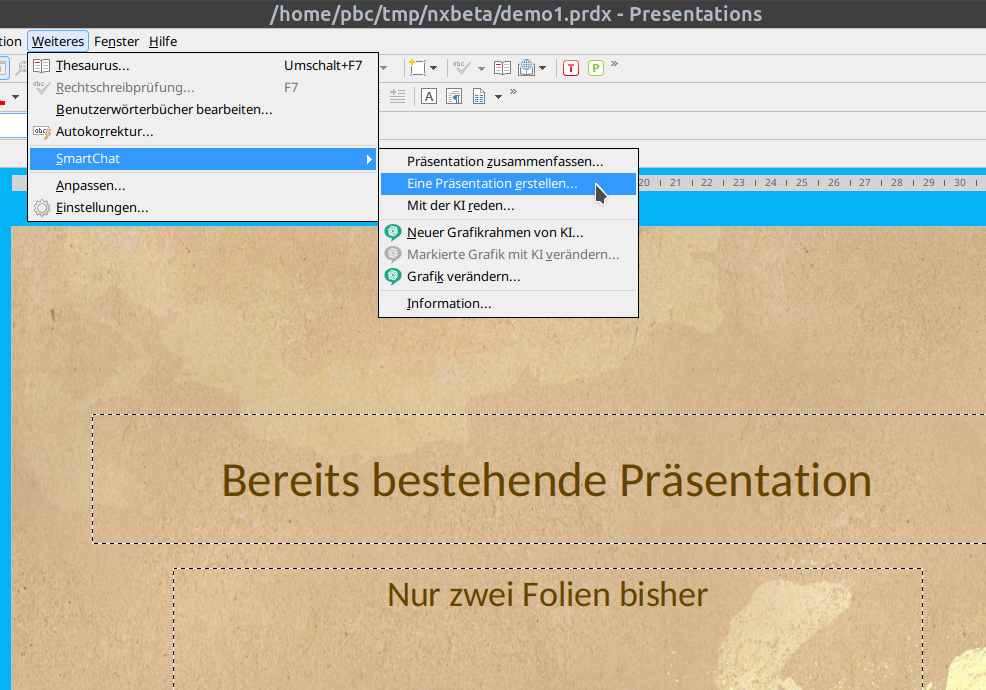Click the Autokorrektur abc icon

tap(42, 131)
